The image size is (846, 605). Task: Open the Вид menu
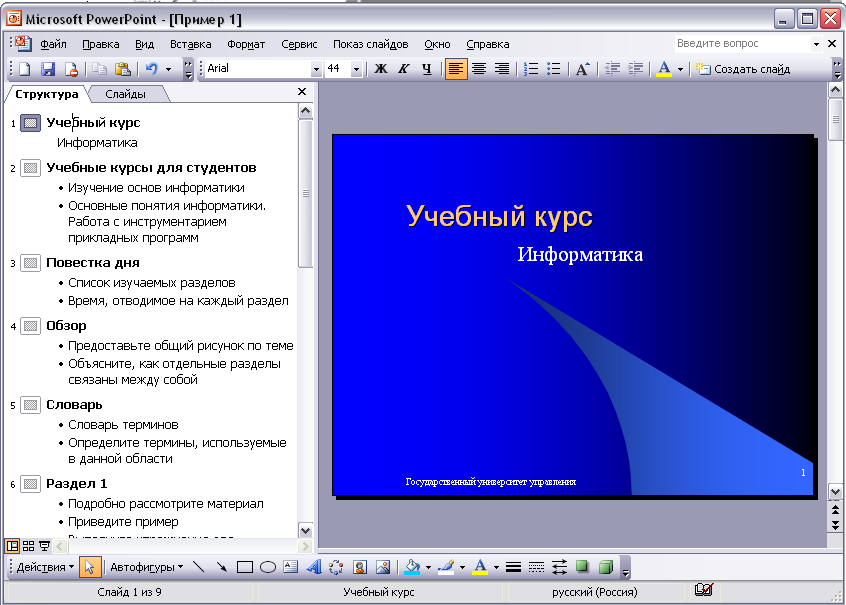144,44
